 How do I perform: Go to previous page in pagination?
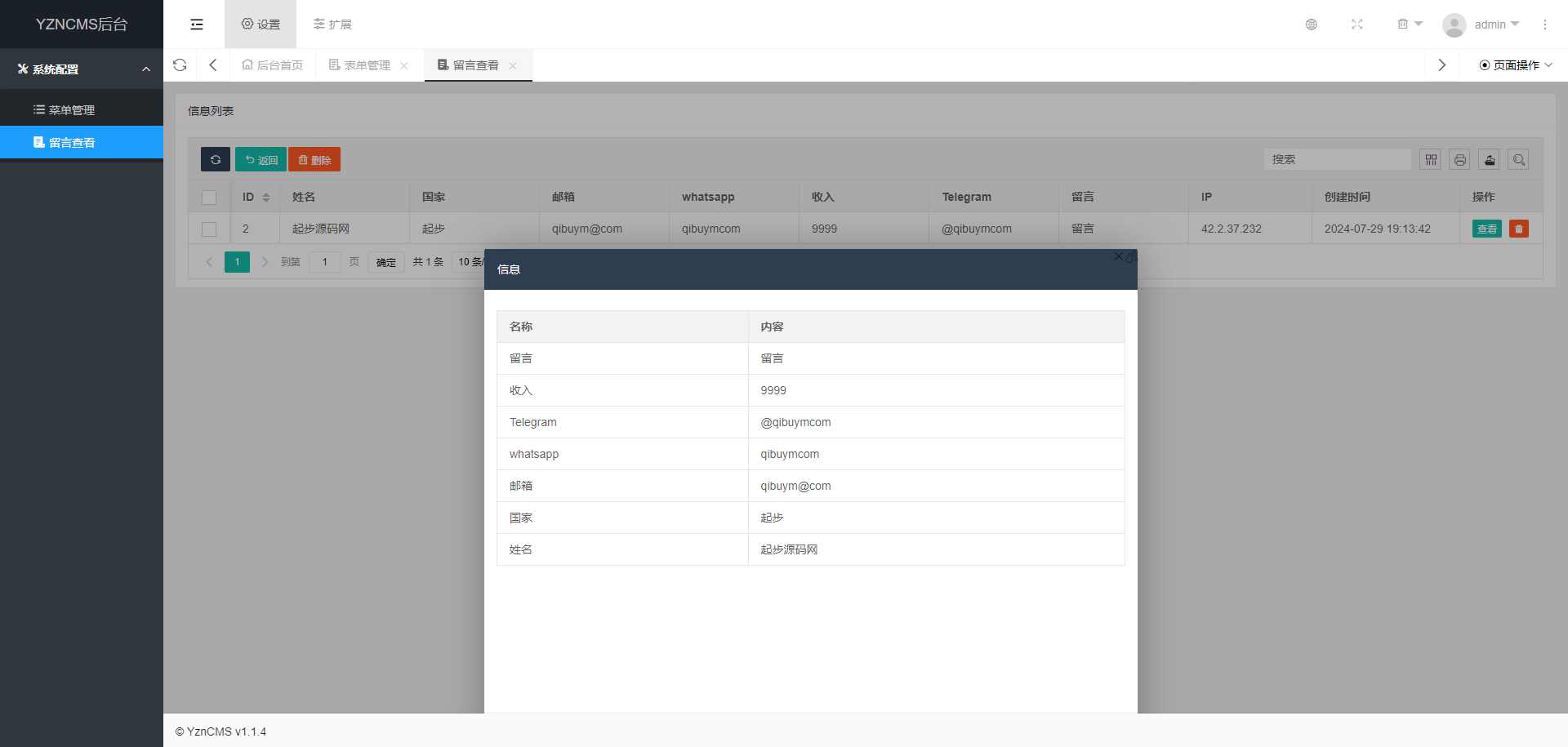pyautogui.click(x=209, y=262)
